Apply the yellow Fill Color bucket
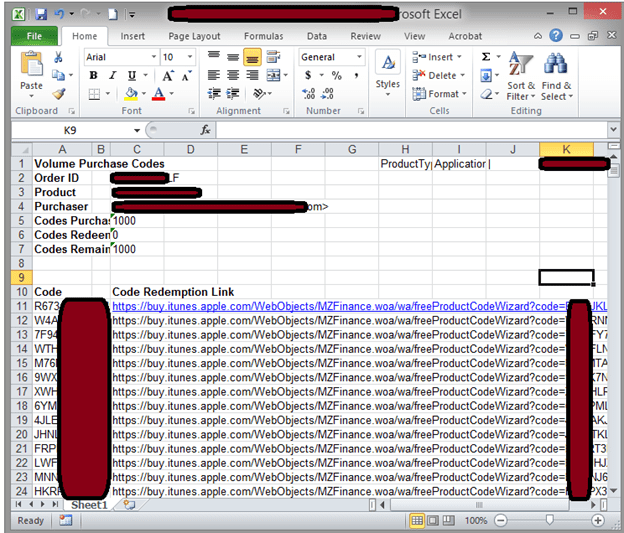Screen dimensions: 624x533 (x=131, y=94)
